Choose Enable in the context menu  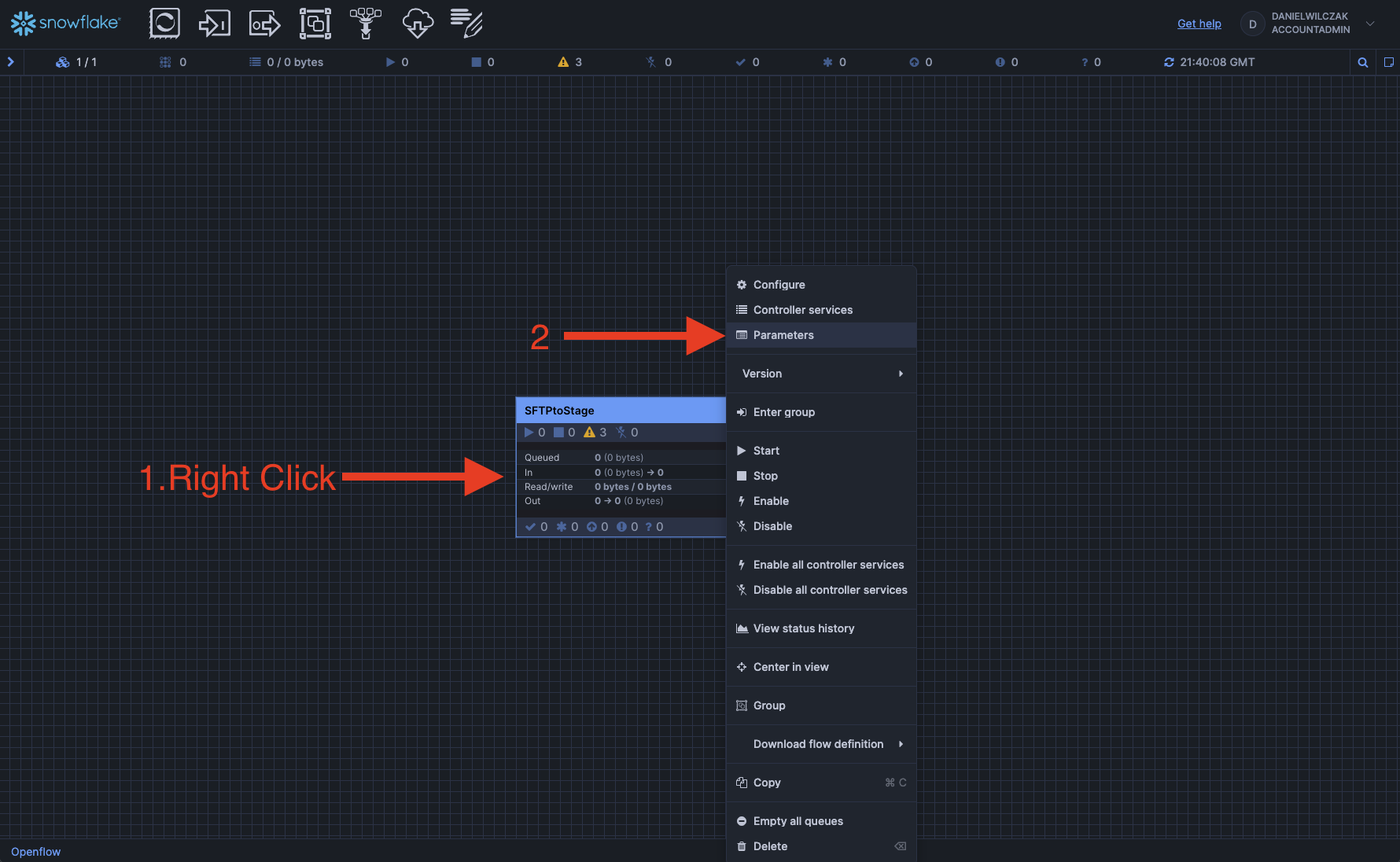click(771, 501)
